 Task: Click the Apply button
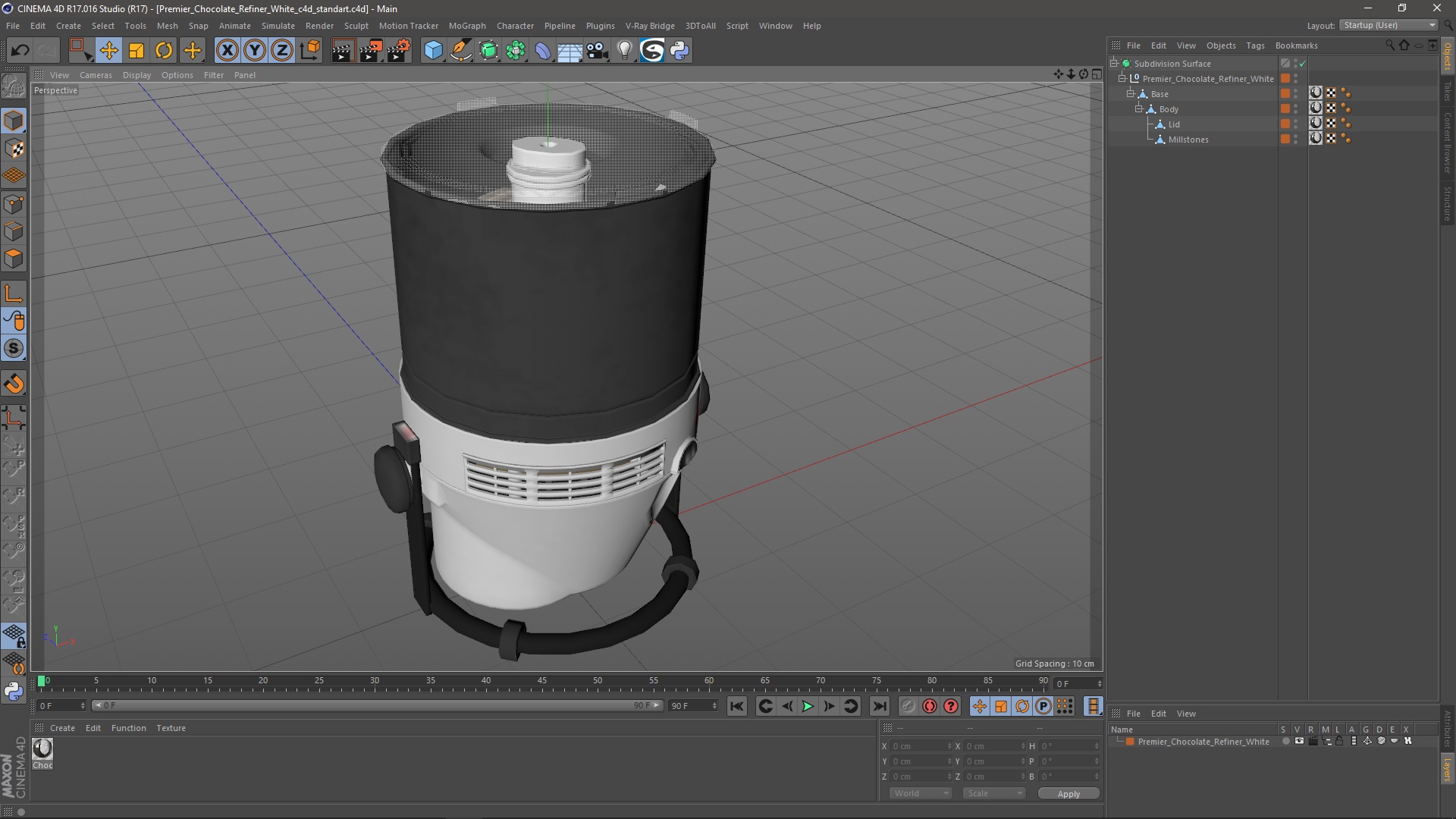[x=1068, y=794]
